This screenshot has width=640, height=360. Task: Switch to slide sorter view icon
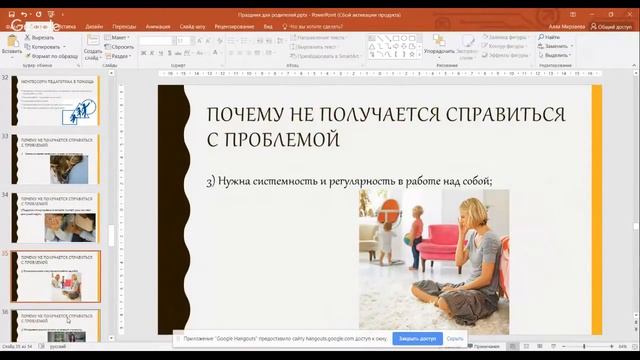(526, 346)
